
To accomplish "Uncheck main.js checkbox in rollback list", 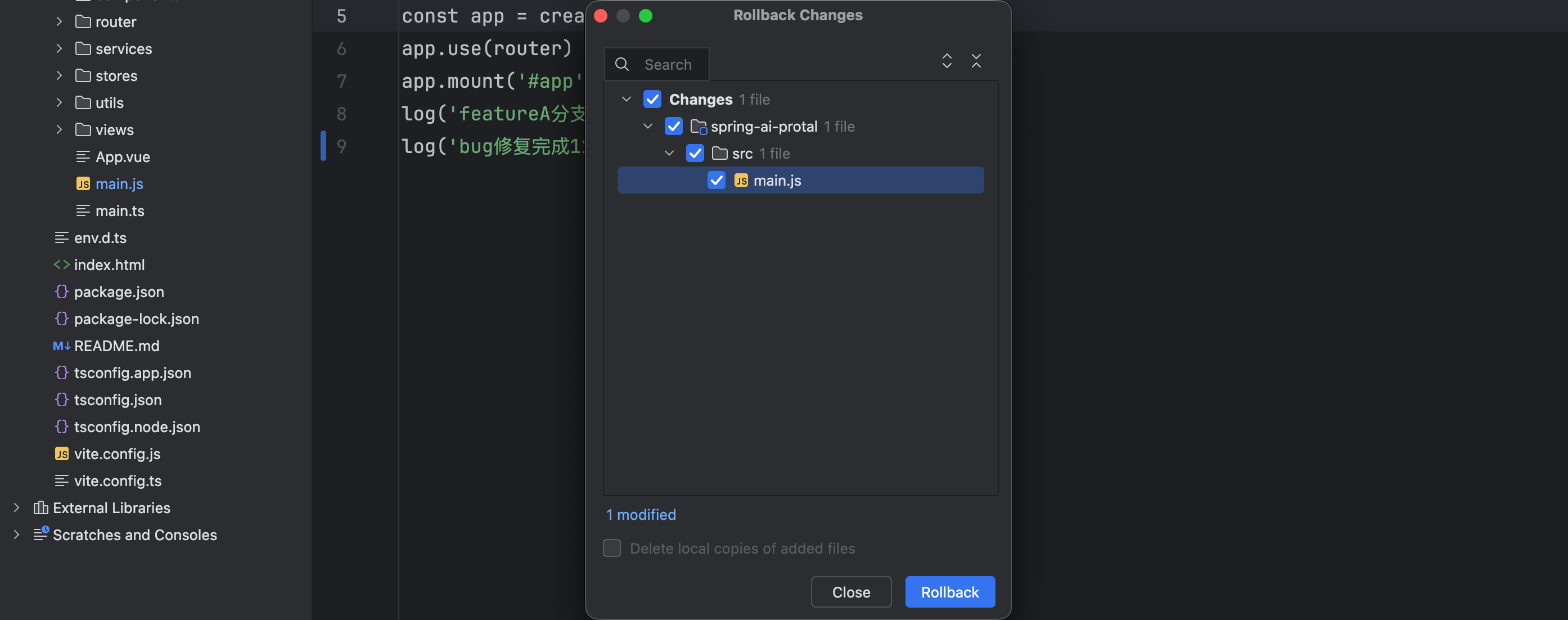I will (x=716, y=180).
